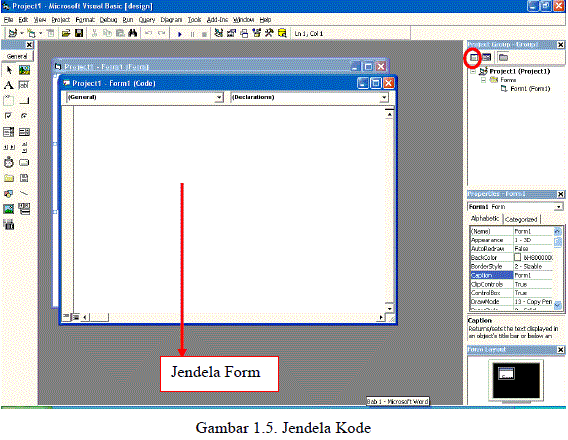This screenshot has width=568, height=440.
Task: Click the End stop toolbar button
Action: point(204,34)
